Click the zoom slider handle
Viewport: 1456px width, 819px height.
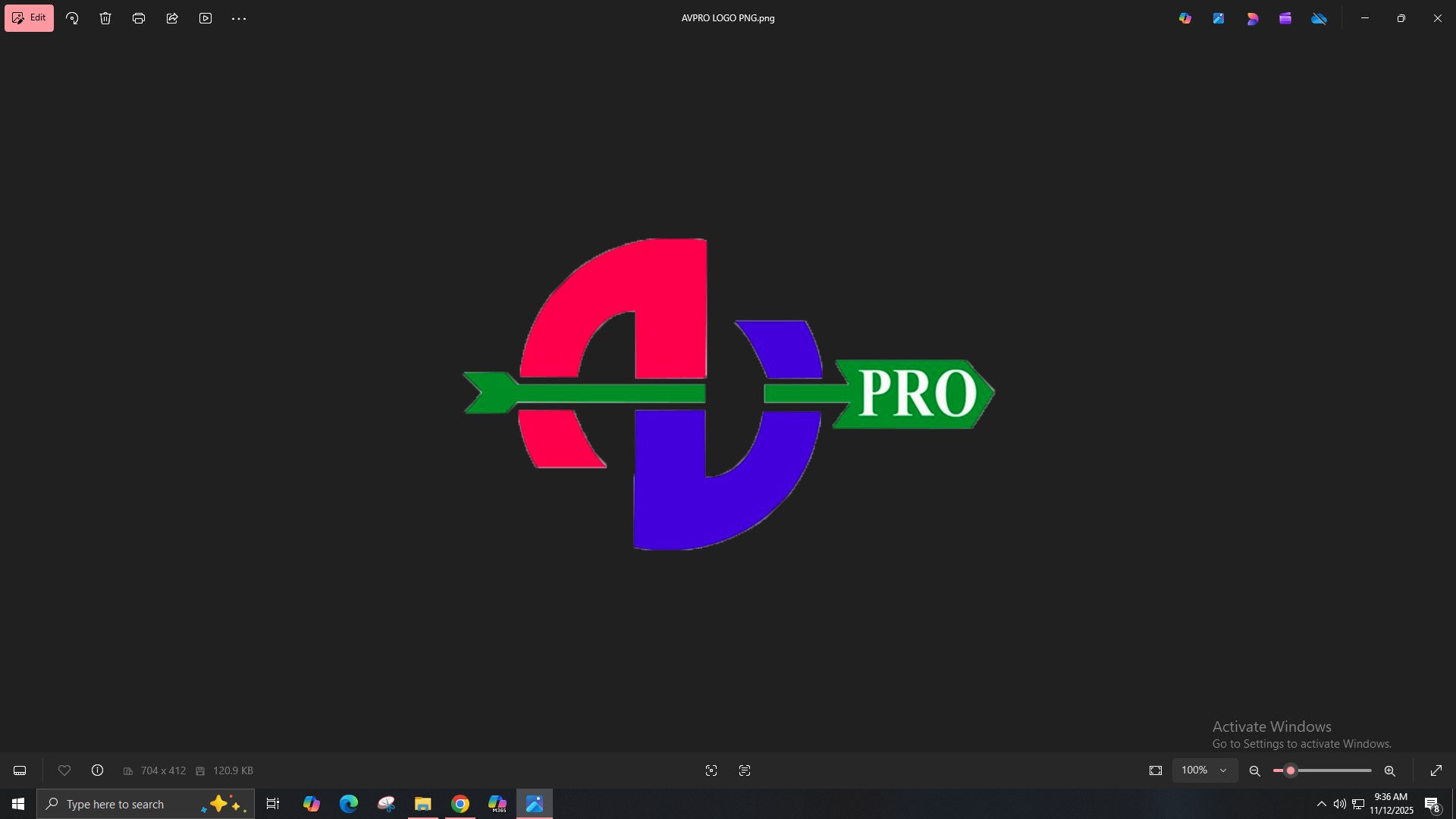(1291, 770)
